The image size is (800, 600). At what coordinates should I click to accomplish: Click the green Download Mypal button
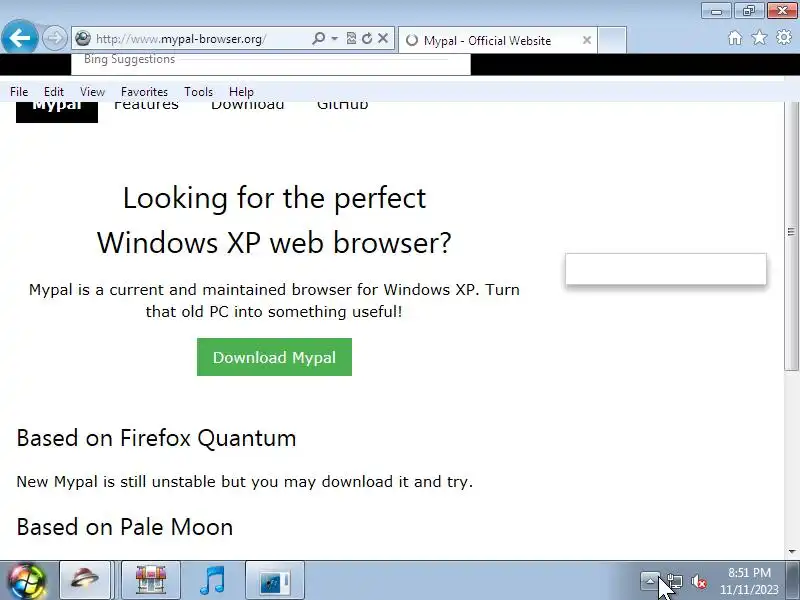[x=274, y=357]
